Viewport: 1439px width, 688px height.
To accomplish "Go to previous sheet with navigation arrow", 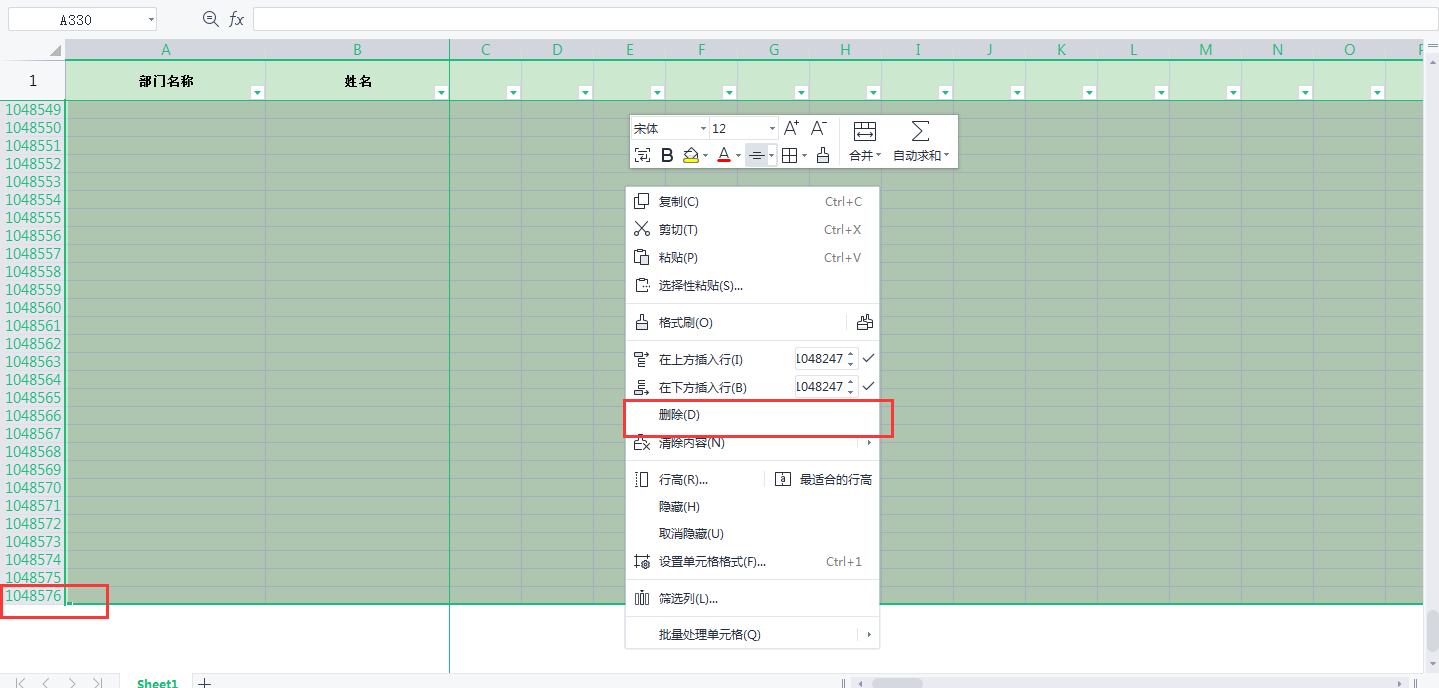I will coord(46,683).
